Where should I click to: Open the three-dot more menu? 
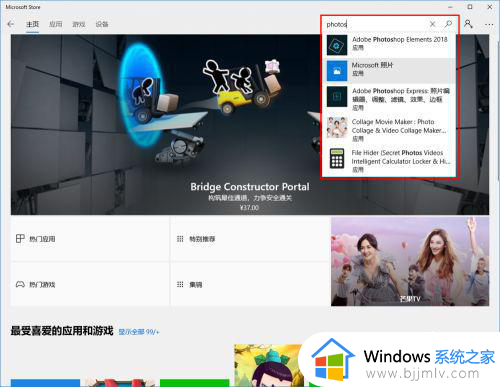[x=489, y=24]
